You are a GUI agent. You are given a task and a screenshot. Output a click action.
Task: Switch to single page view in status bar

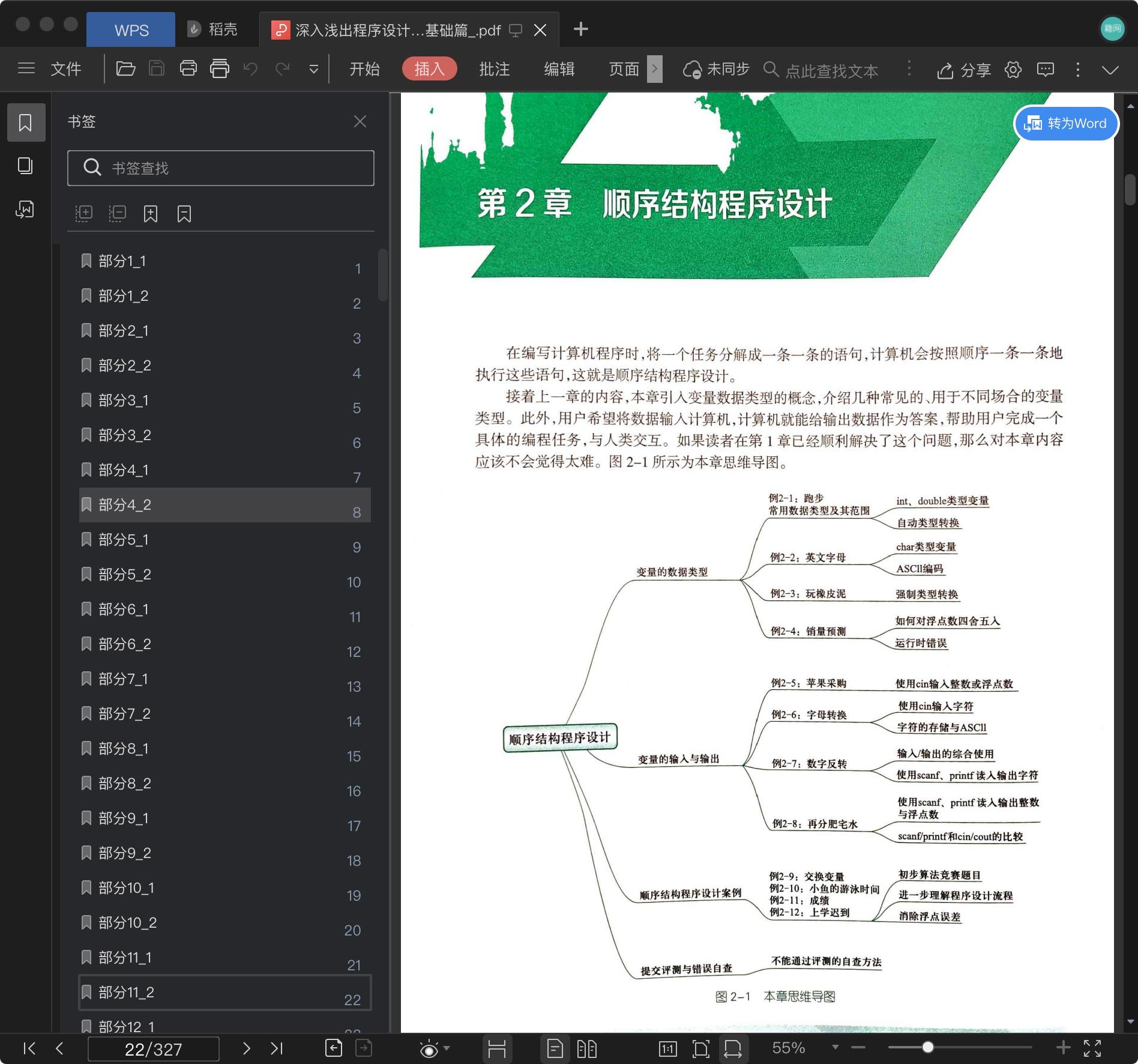coord(555,1048)
